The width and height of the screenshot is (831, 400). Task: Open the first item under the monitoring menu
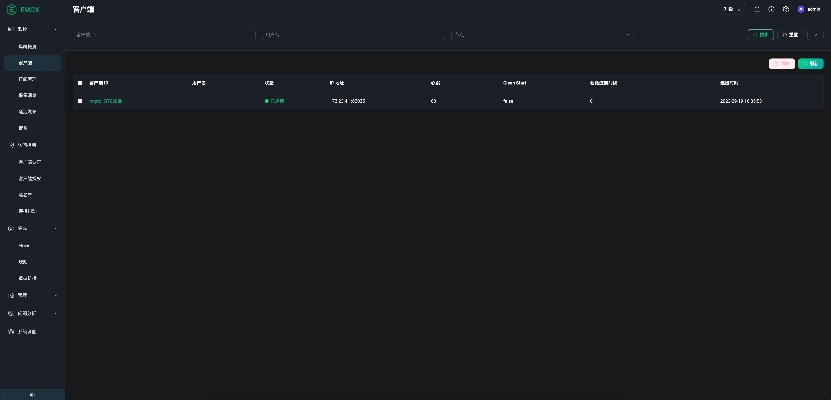click(28, 47)
